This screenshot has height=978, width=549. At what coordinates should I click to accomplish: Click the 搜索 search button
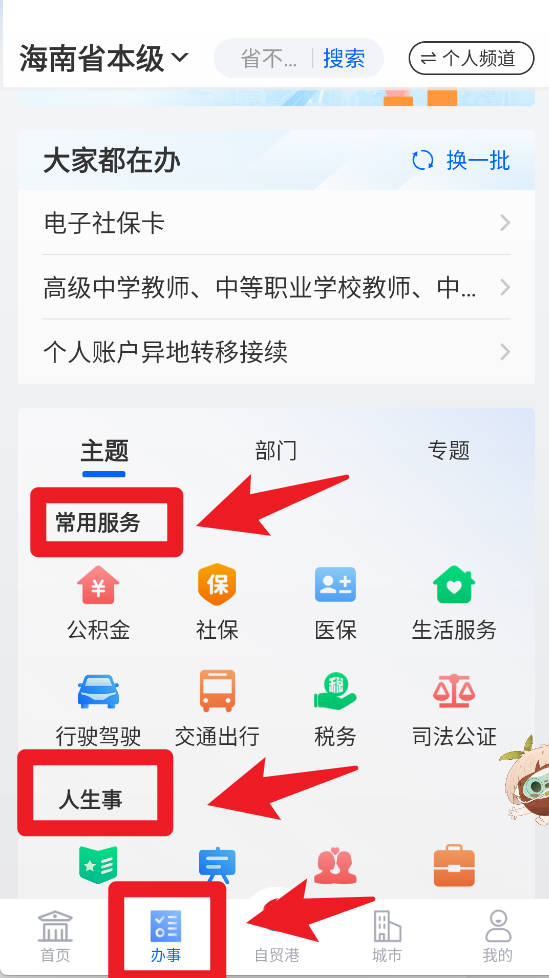pos(344,59)
